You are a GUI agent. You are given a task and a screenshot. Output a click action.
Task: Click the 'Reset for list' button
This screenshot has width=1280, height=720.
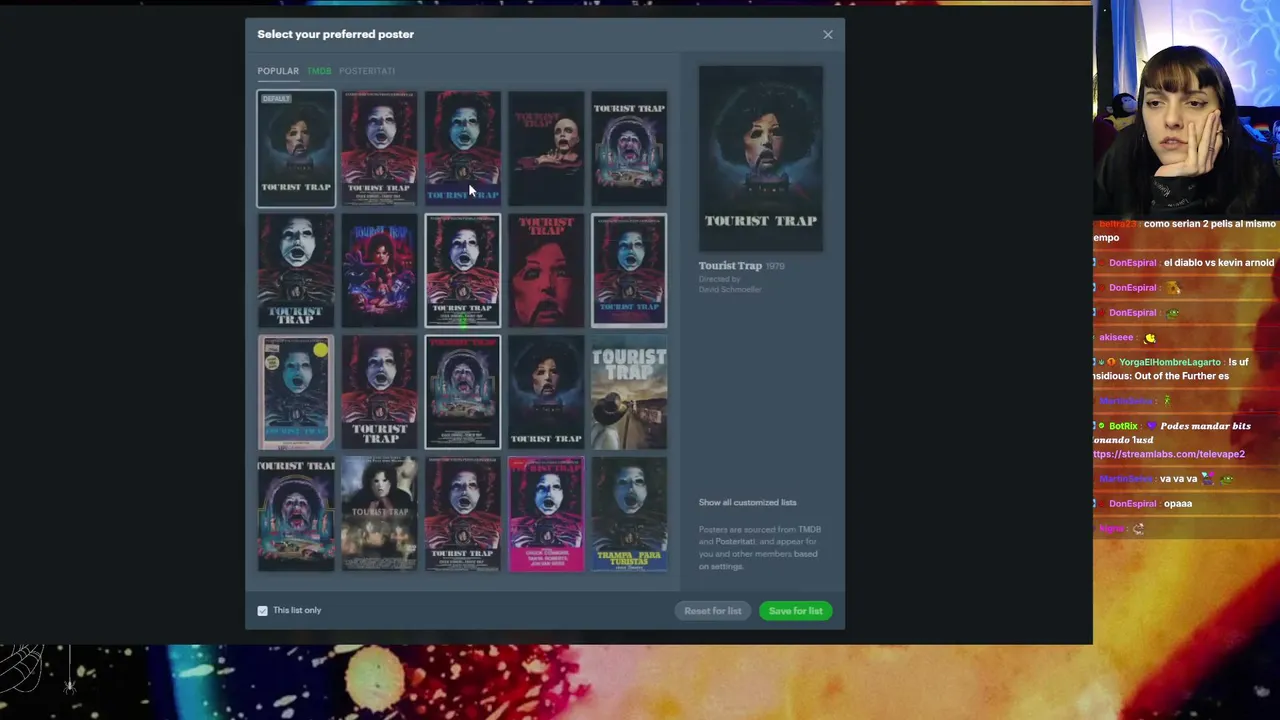coord(713,611)
